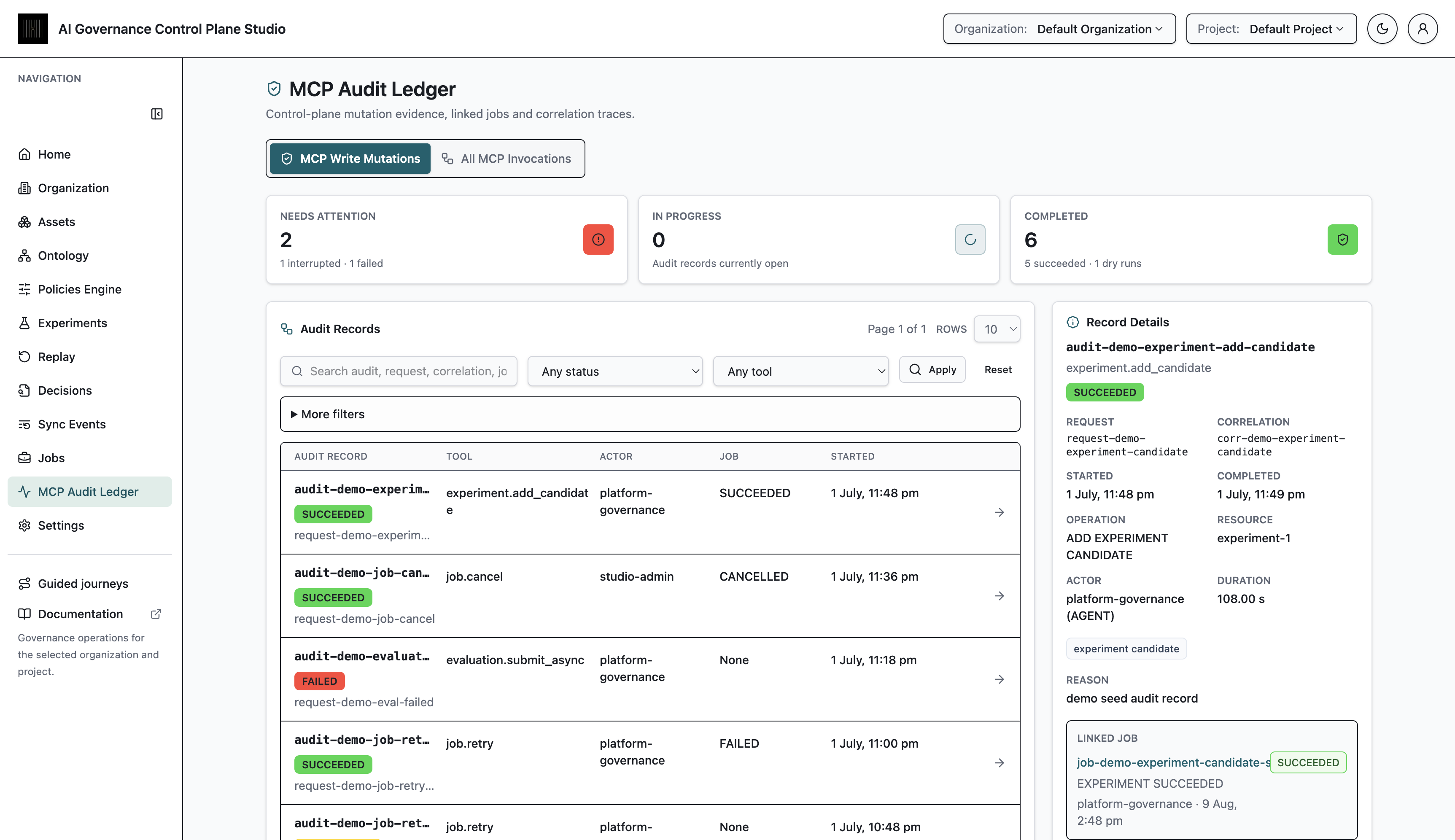Switch to MCP Write Mutations tab
1455x840 pixels.
[350, 159]
